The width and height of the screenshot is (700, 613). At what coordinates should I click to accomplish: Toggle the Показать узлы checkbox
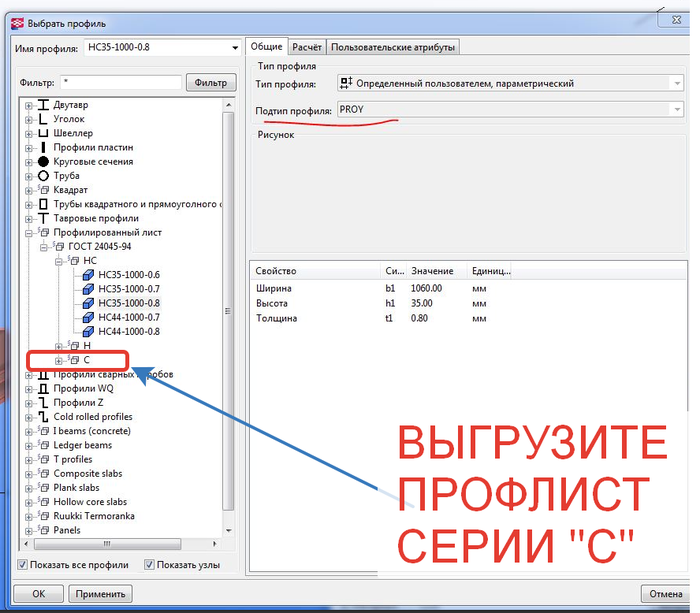[150, 565]
